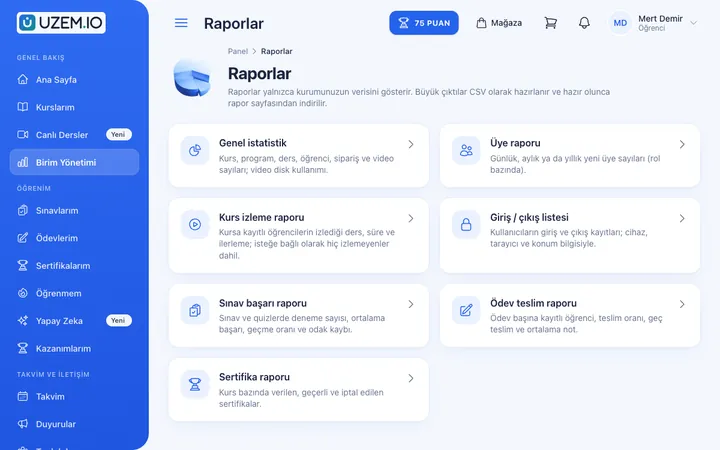
Task: Click the Mağaza shopping bag icon
Action: point(481,23)
